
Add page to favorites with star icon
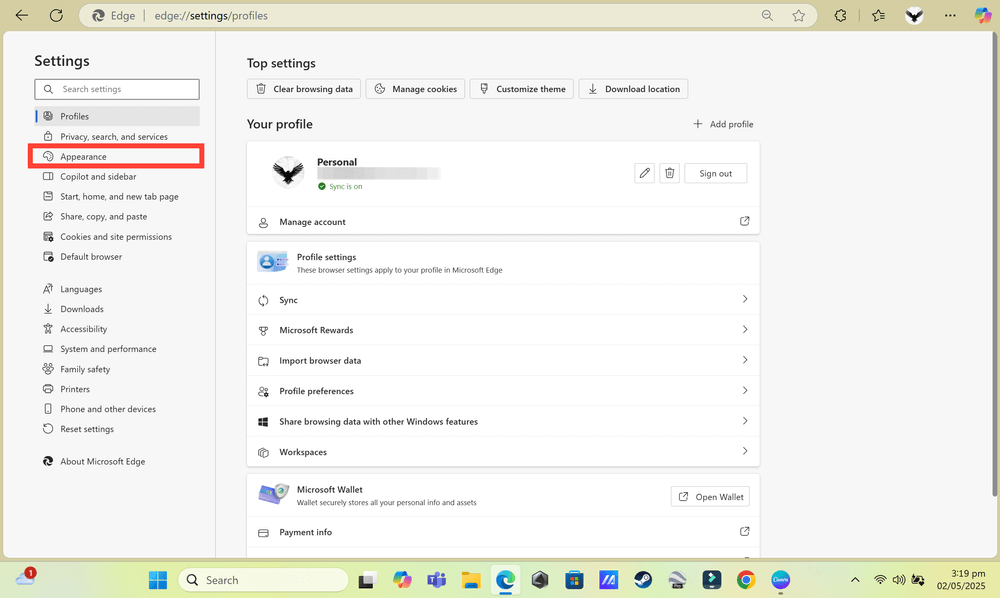(798, 15)
